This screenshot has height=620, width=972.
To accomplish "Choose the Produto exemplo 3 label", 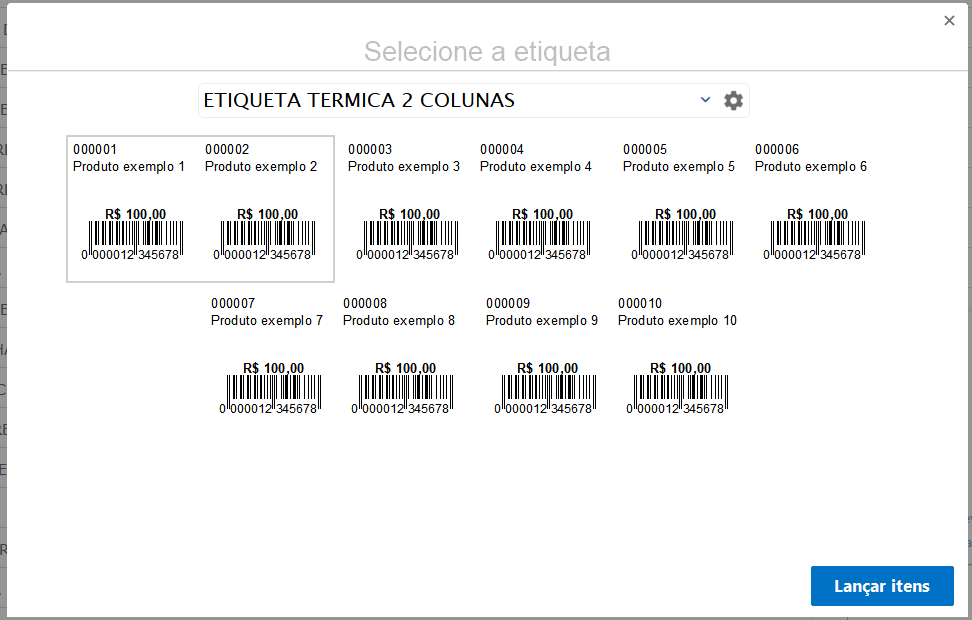I will pyautogui.click(x=404, y=167).
